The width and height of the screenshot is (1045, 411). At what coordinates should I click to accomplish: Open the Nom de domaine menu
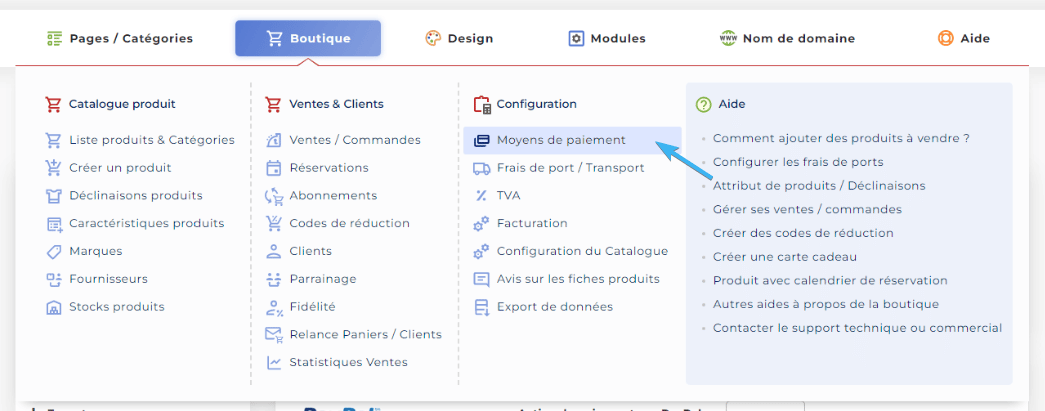tap(787, 39)
